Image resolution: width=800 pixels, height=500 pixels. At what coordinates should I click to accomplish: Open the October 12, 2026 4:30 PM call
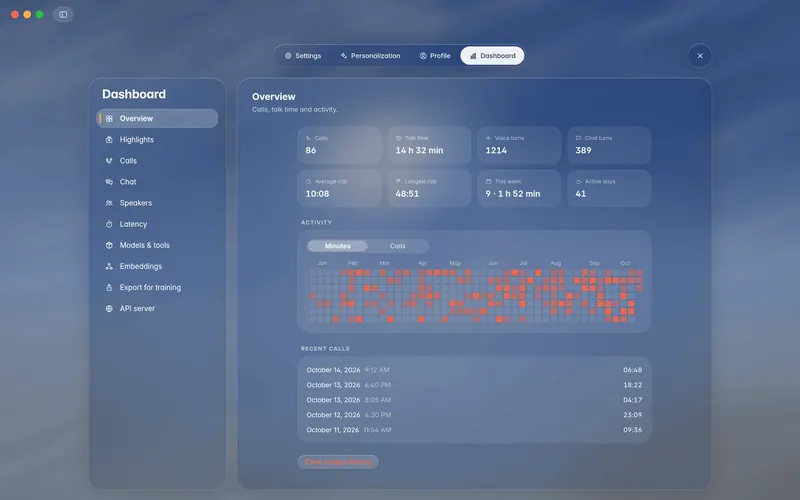coord(474,415)
